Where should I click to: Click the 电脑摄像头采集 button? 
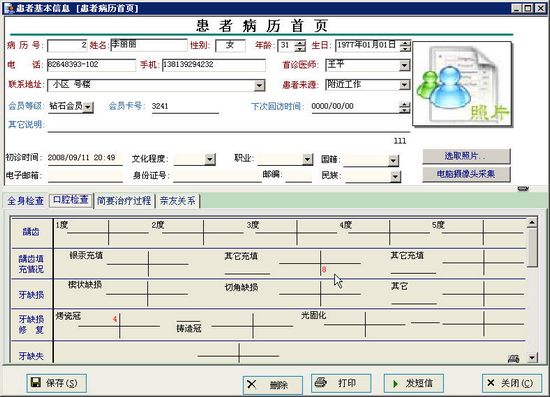(466, 174)
